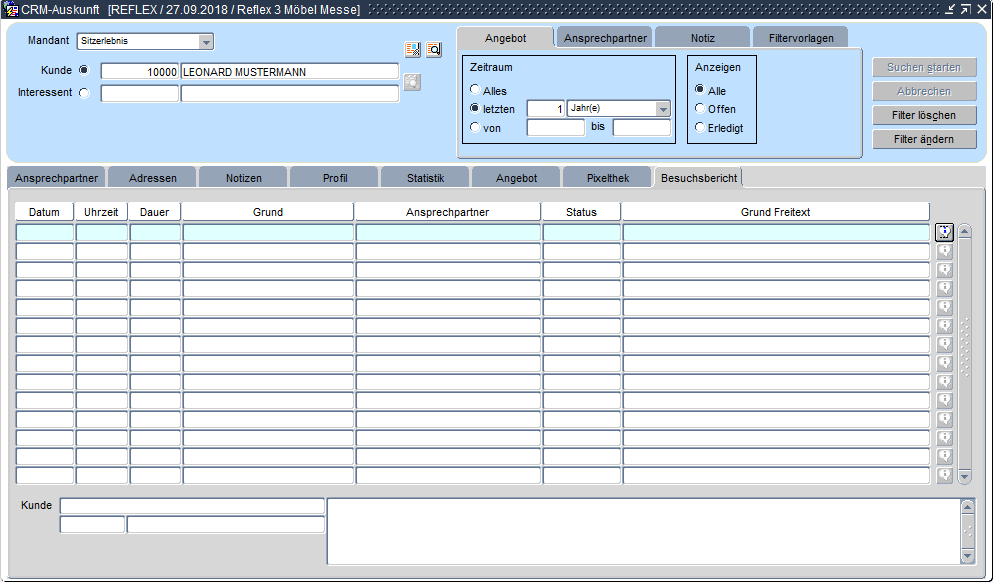
Task: Choose the Alles time period option
Action: [475, 91]
